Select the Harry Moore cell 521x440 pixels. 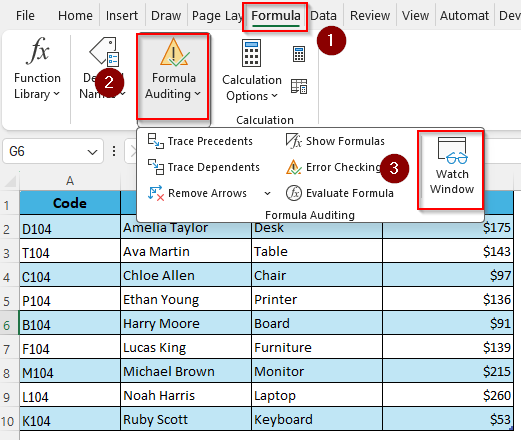[x=186, y=324]
